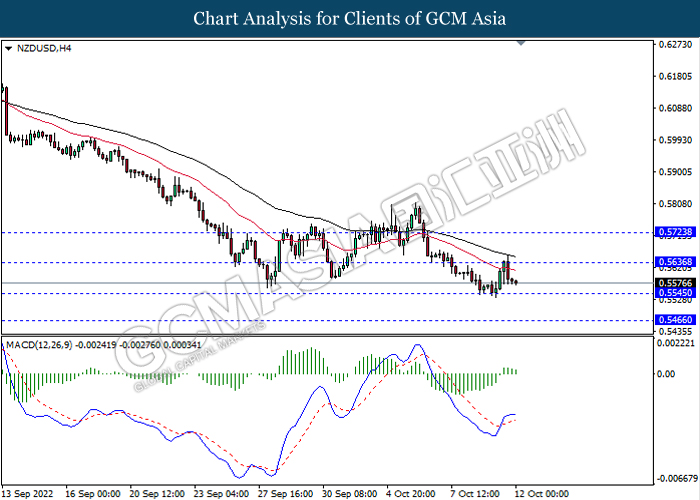
Task: Select the 0.55450 support level label
Action: (x=675, y=293)
